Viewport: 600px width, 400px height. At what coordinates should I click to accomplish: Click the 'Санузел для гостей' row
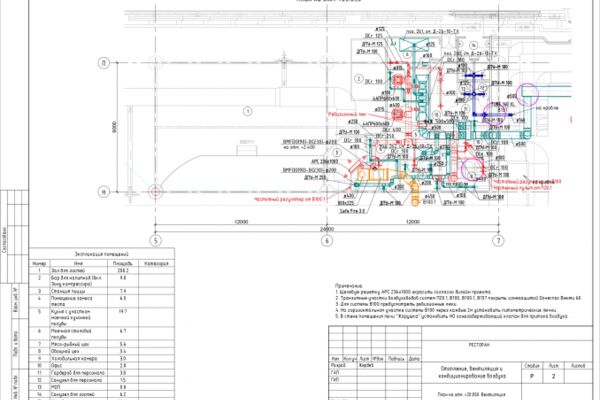point(102,394)
